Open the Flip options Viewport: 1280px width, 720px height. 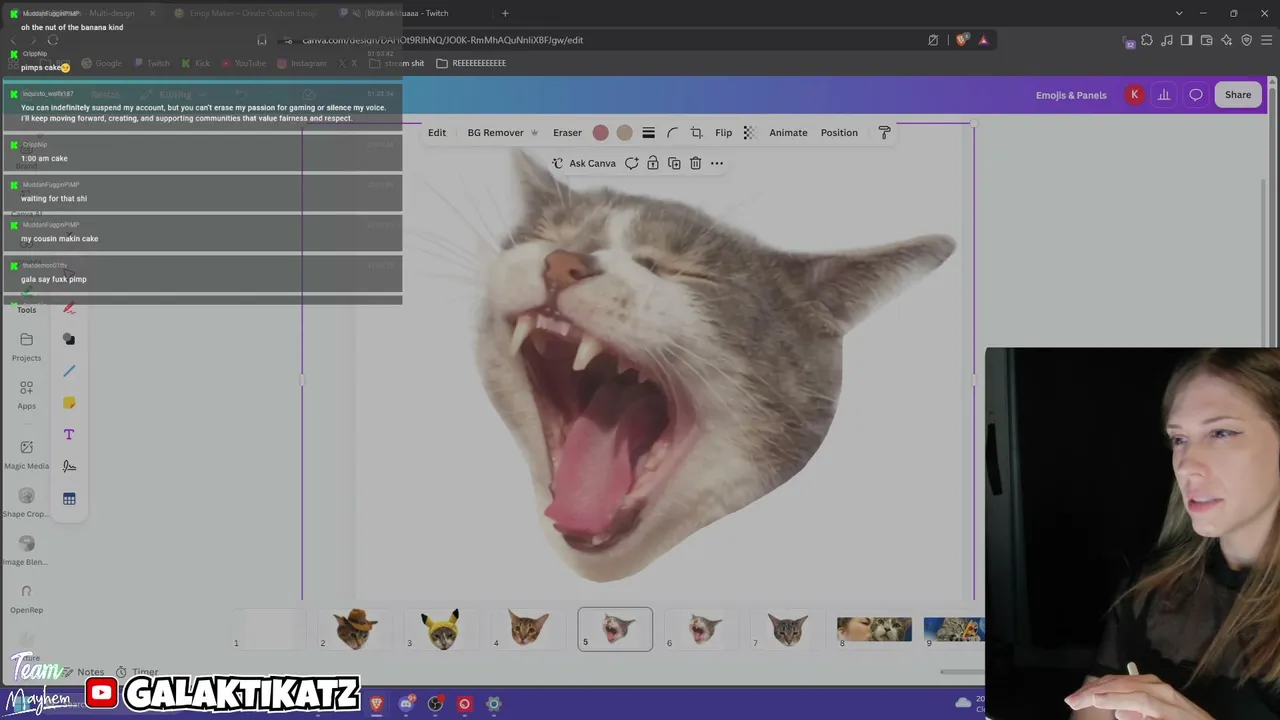pos(723,133)
